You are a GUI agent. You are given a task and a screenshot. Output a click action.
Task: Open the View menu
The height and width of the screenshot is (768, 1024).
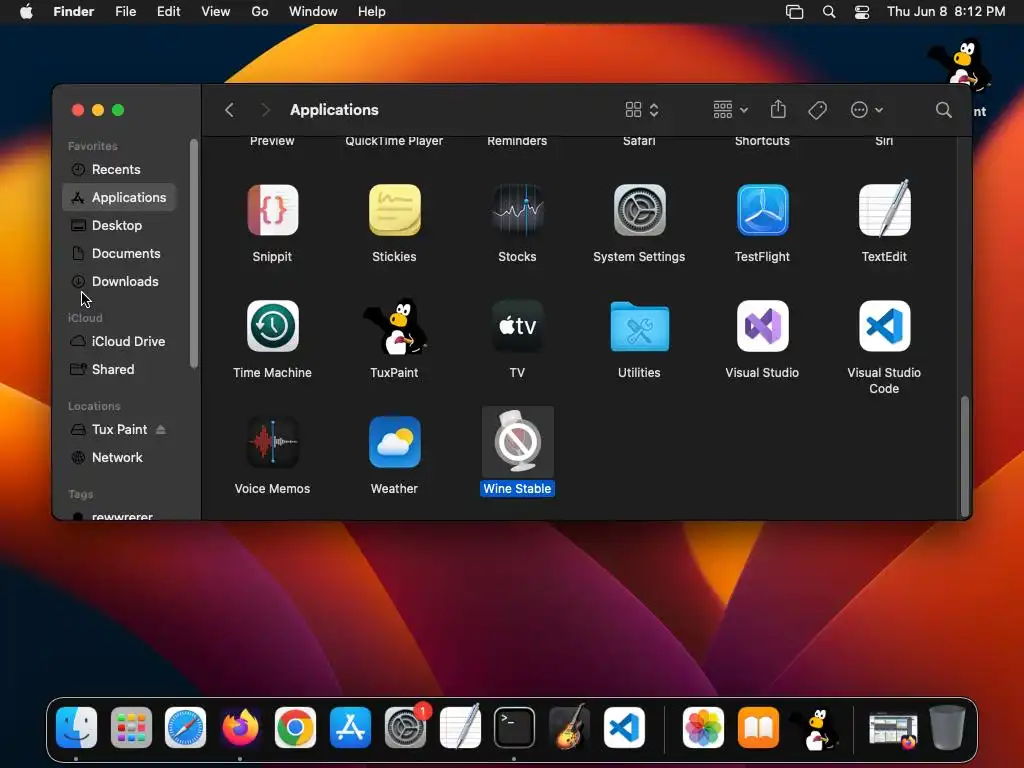click(216, 12)
